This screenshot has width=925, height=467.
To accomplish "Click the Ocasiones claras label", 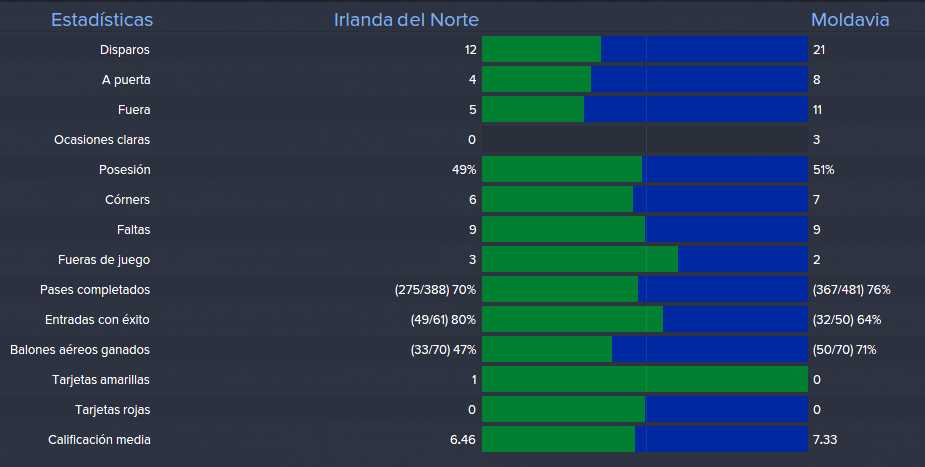I will (102, 140).
